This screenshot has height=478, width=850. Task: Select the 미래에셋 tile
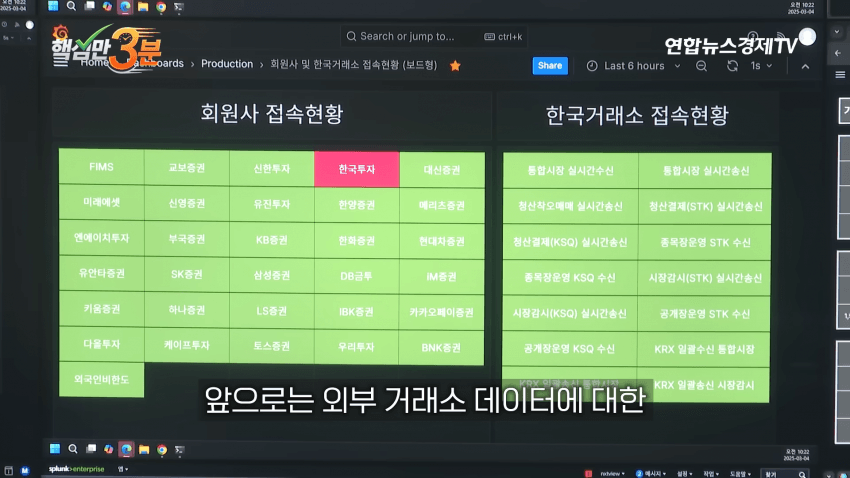[101, 202]
